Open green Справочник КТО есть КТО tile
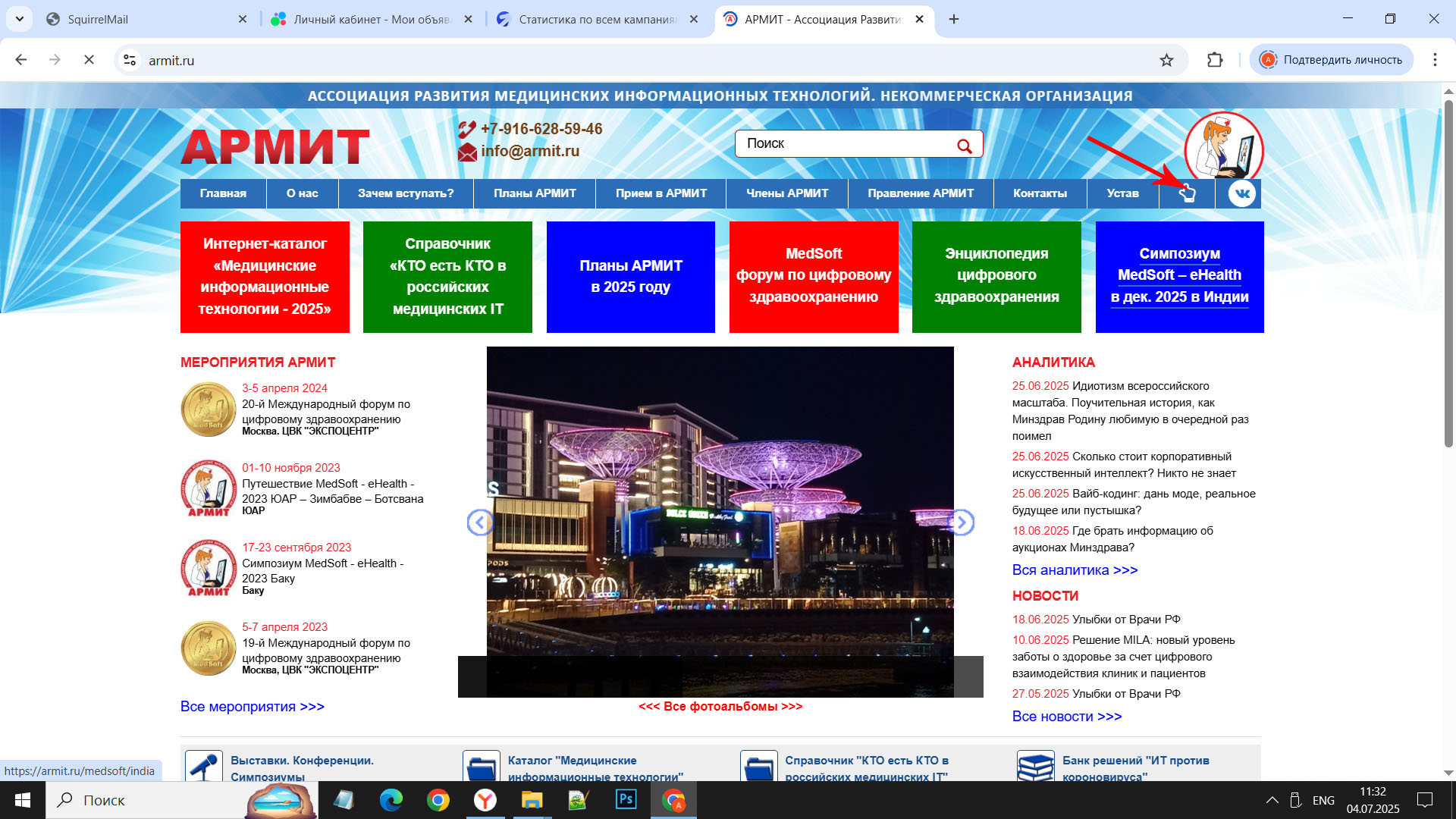 pos(447,277)
